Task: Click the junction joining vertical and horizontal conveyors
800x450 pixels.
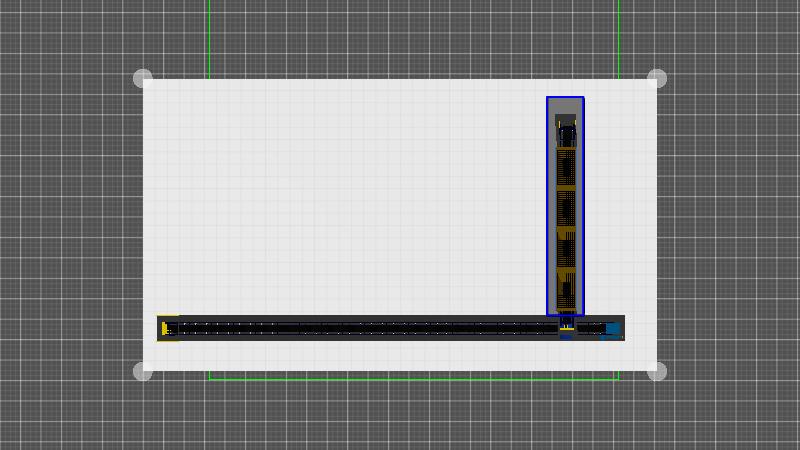Action: tap(566, 327)
